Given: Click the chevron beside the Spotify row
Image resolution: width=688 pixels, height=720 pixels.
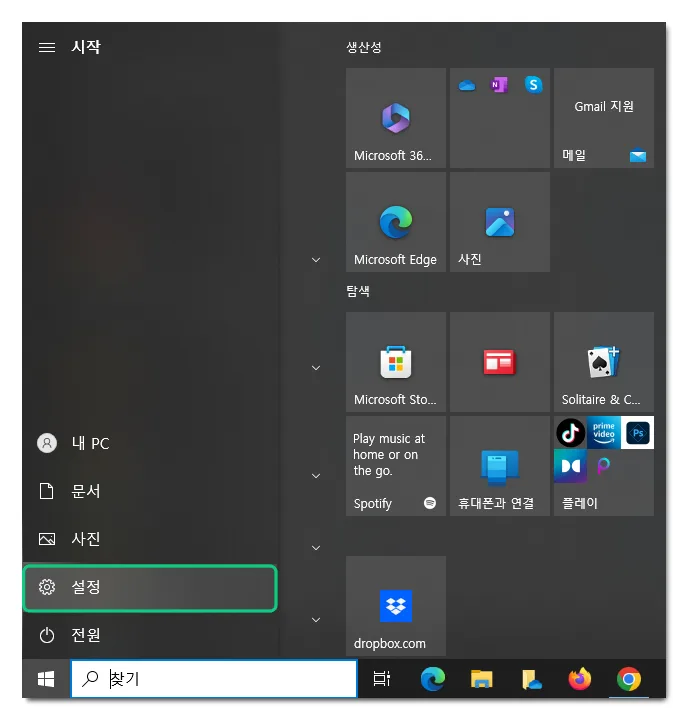Looking at the screenshot, I should (x=316, y=476).
